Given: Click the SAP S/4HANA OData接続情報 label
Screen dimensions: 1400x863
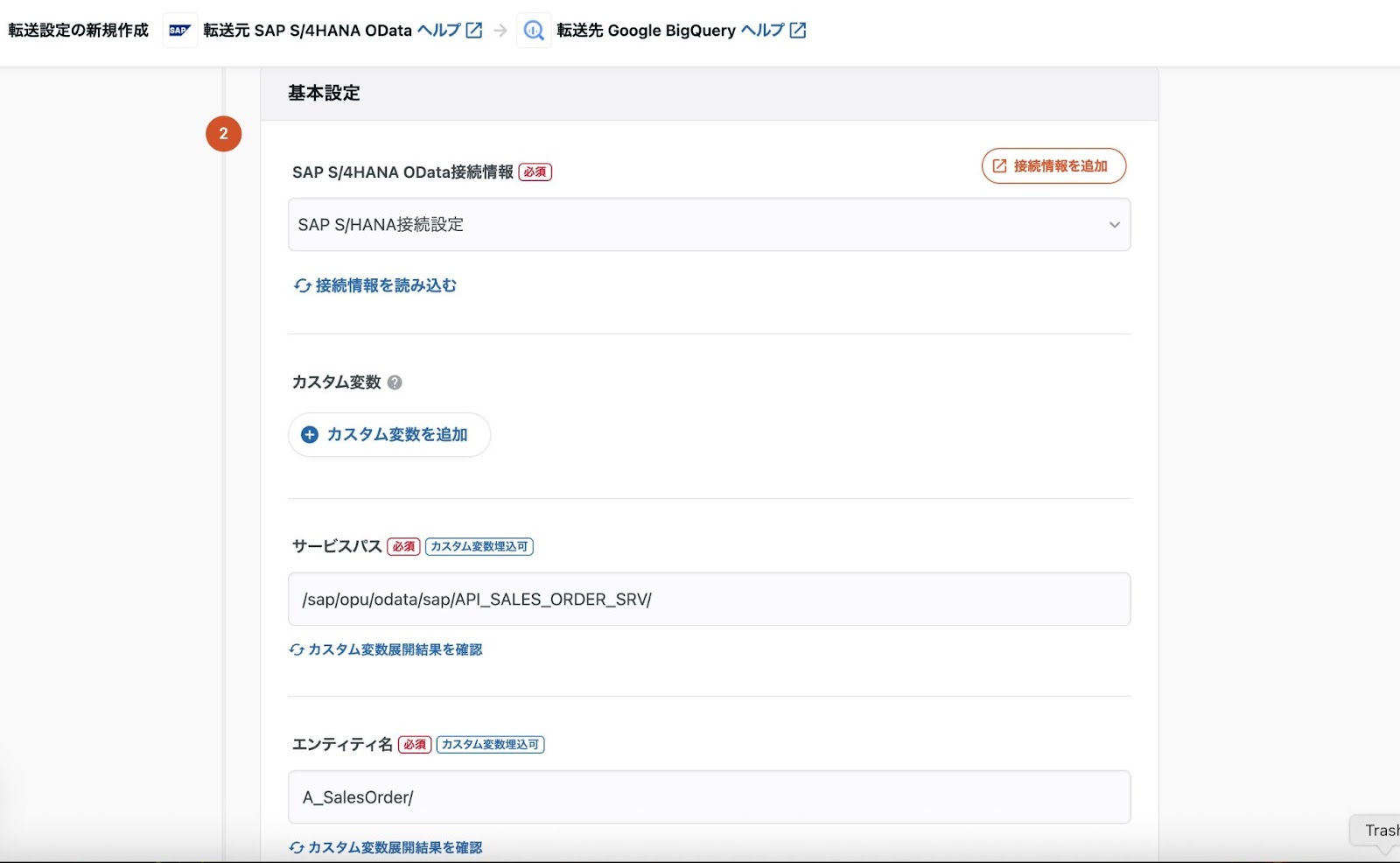Looking at the screenshot, I should click(403, 172).
